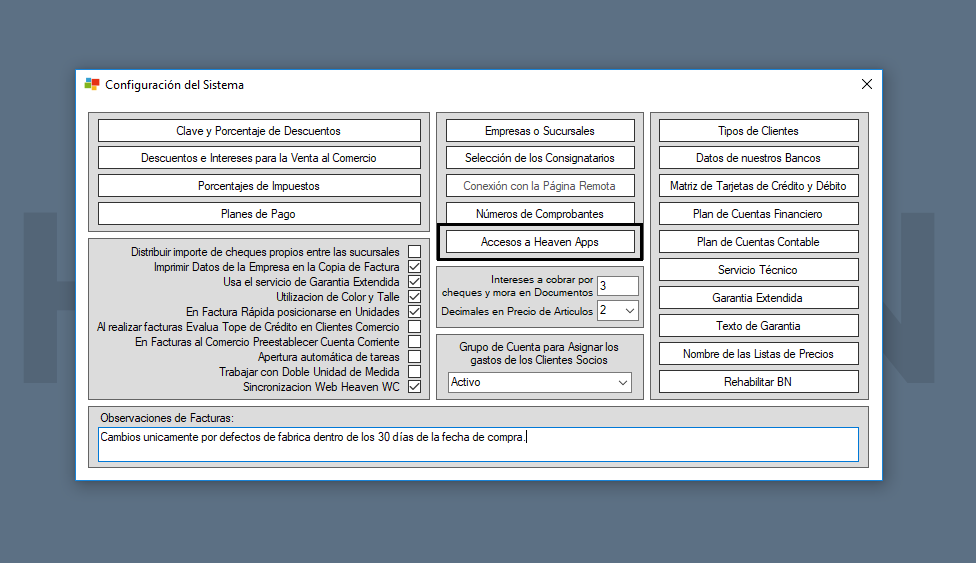Screen dimensions: 976x563
Task: Close the Configuración del Sistema window
Action: pyautogui.click(x=866, y=84)
